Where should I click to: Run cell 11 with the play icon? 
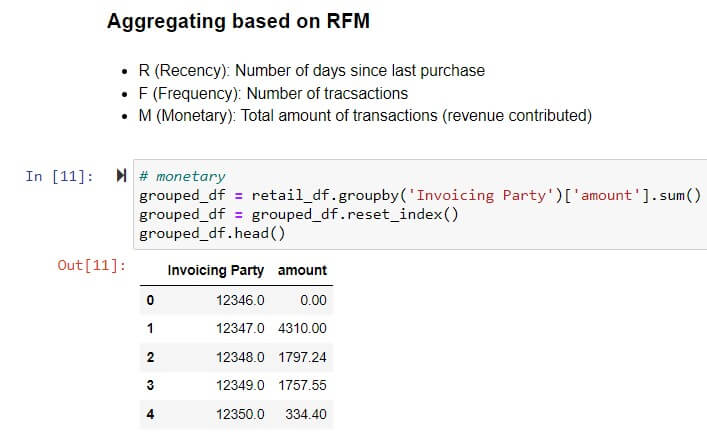[121, 175]
